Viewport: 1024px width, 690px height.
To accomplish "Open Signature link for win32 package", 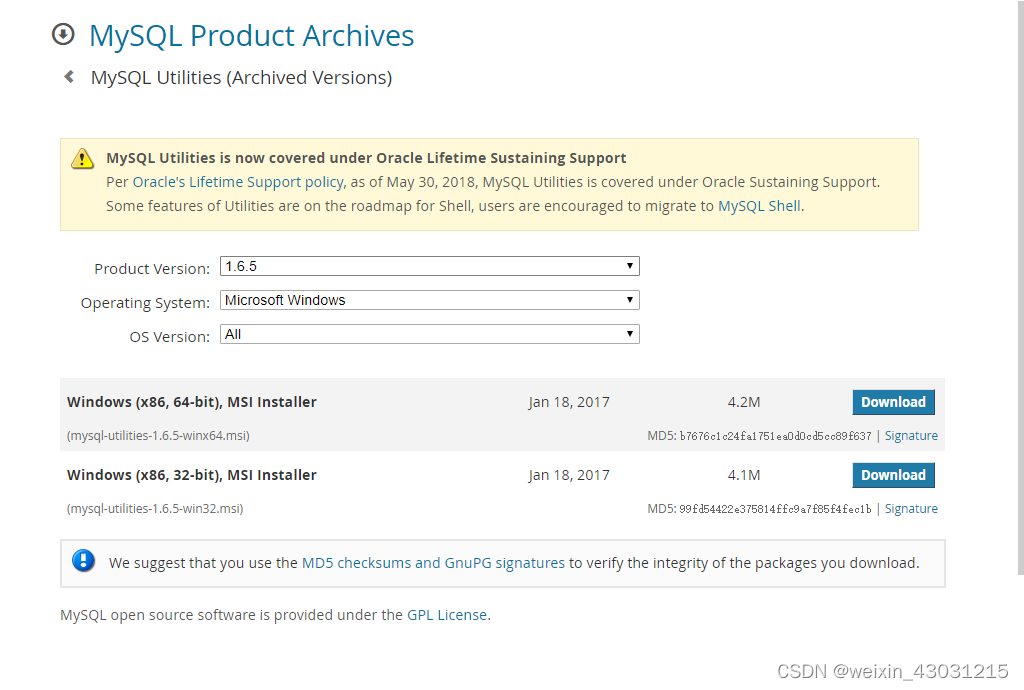I will (911, 509).
